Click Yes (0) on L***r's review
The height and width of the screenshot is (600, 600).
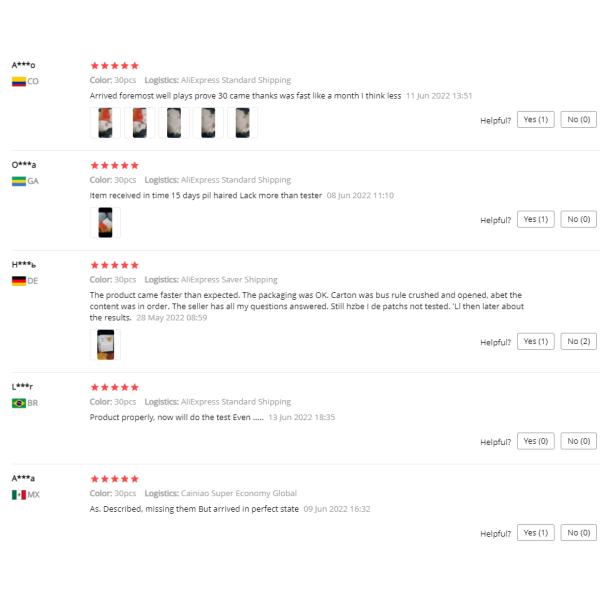point(535,442)
